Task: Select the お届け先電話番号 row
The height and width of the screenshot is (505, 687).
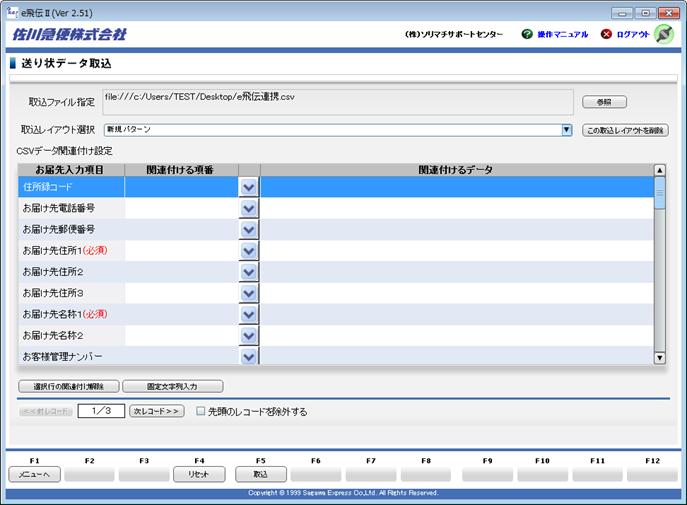Action: pos(336,208)
